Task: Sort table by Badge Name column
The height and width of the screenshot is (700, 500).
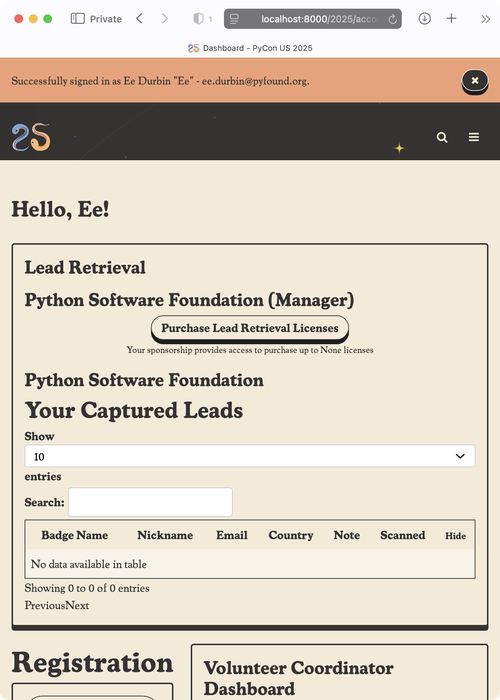Action: click(x=75, y=535)
